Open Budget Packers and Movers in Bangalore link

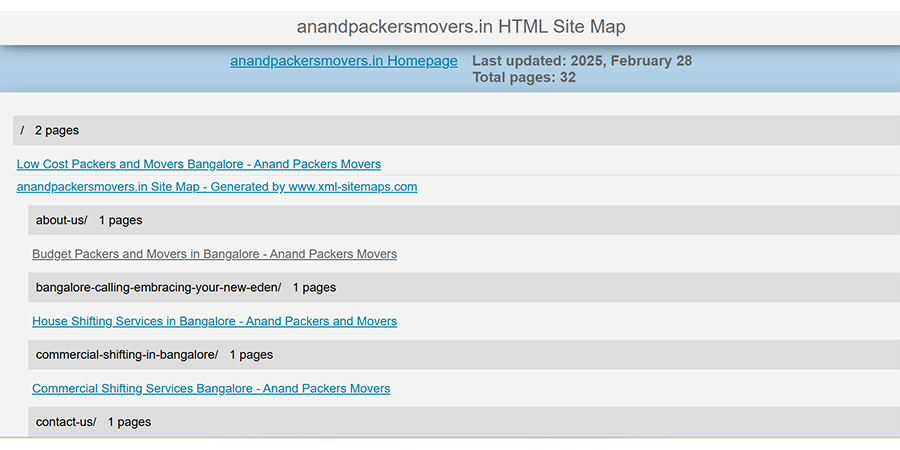pyautogui.click(x=215, y=254)
